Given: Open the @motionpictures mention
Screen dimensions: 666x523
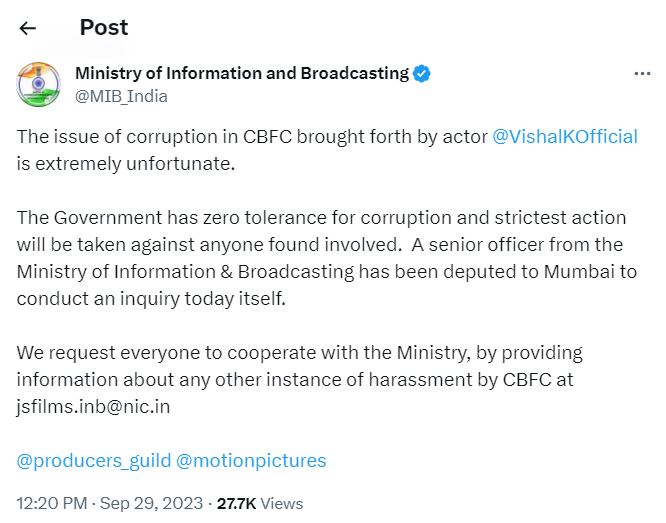Looking at the screenshot, I should click(251, 461).
